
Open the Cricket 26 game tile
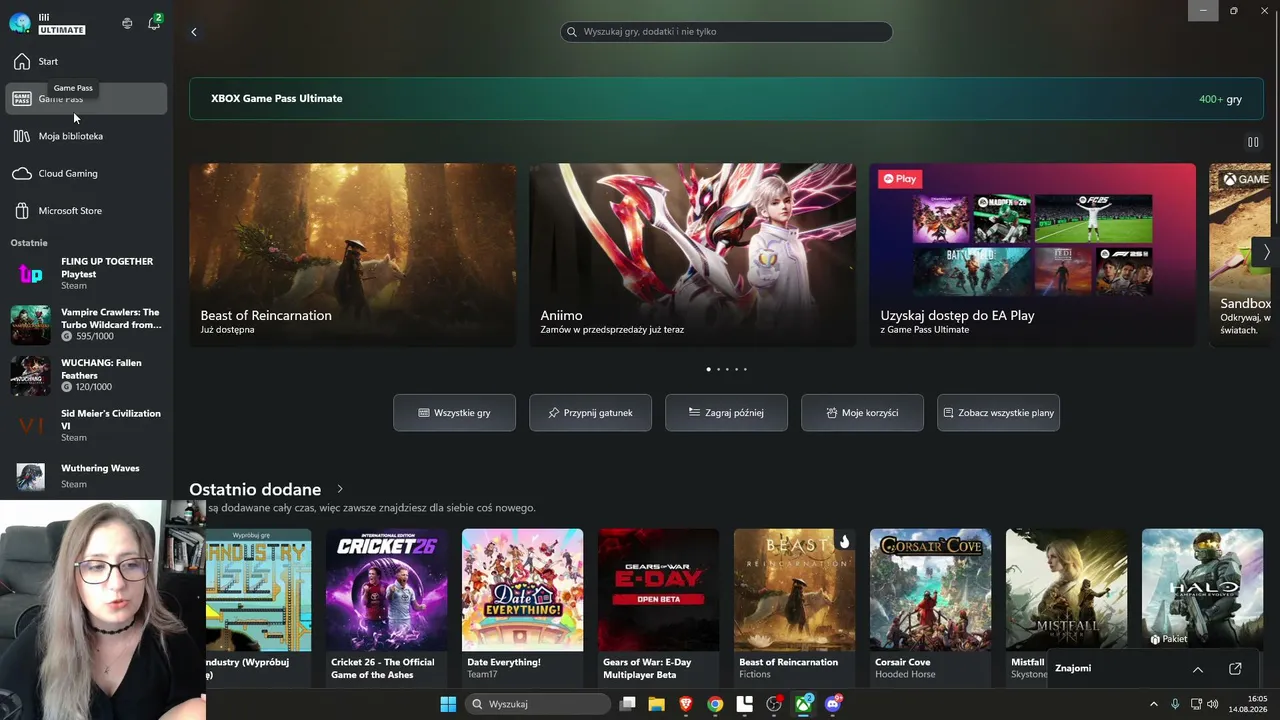pos(387,606)
